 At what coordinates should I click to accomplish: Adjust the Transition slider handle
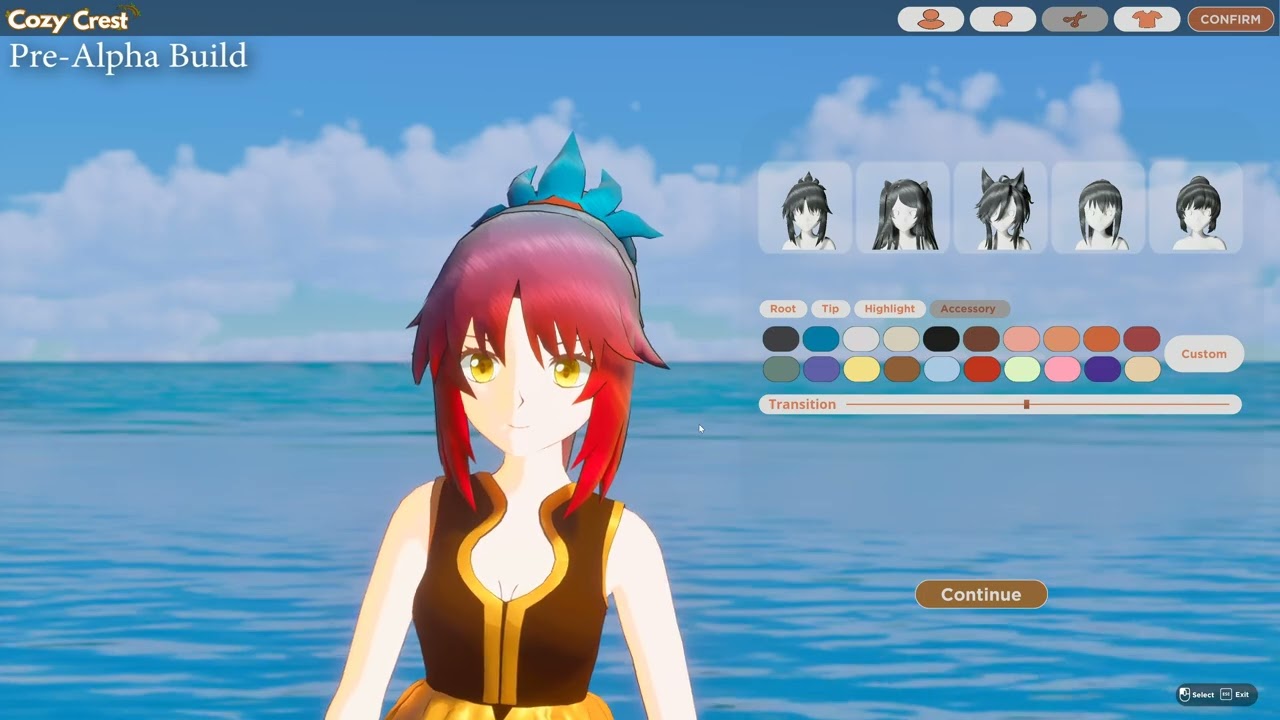(1026, 404)
